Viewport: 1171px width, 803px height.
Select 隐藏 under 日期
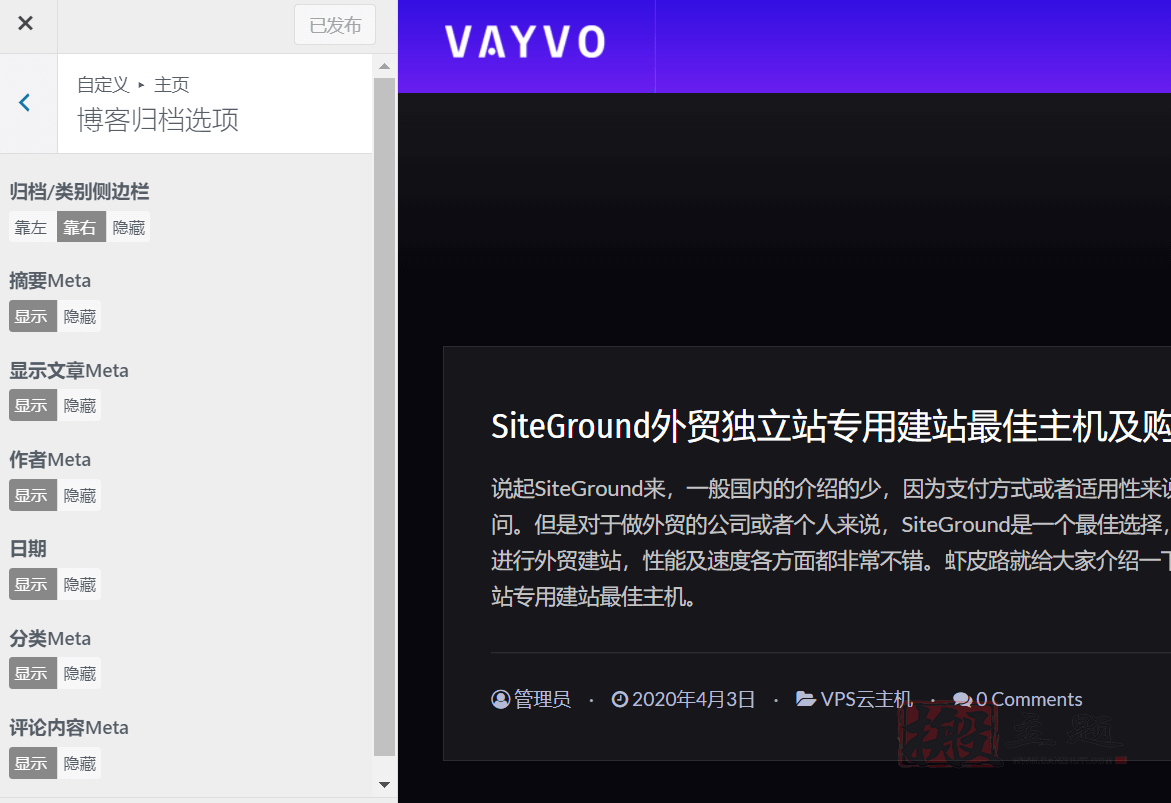point(79,584)
